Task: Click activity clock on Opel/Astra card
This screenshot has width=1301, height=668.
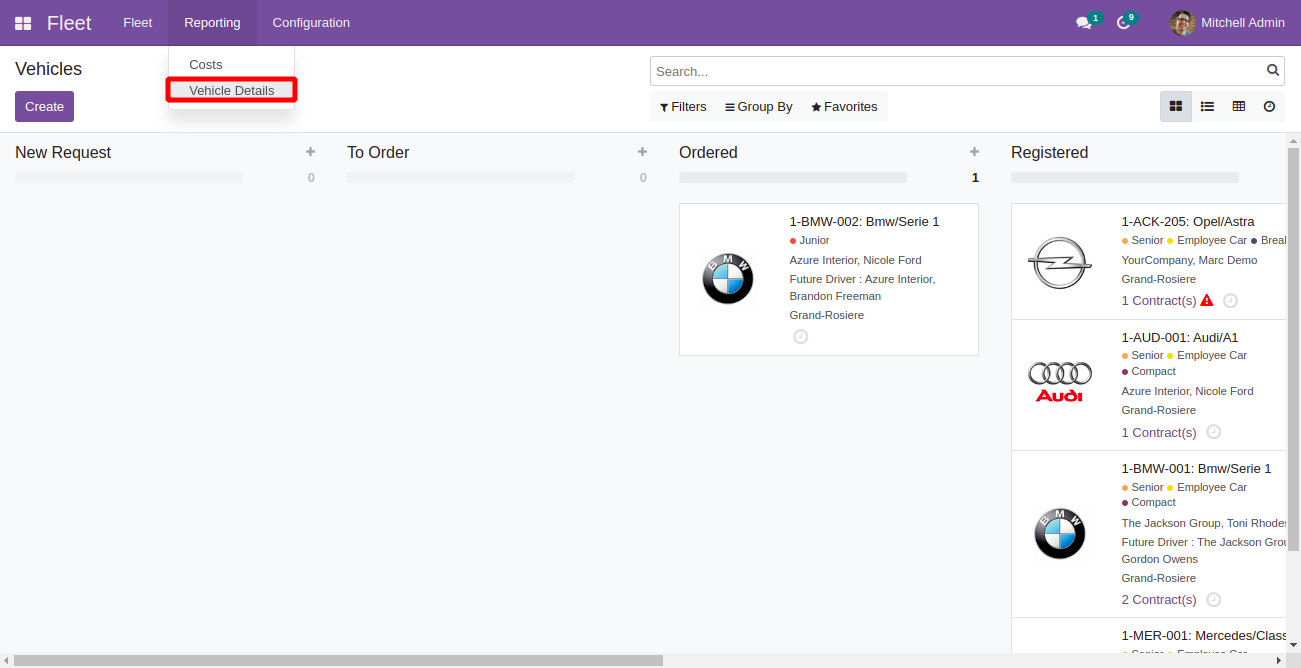Action: (1231, 300)
